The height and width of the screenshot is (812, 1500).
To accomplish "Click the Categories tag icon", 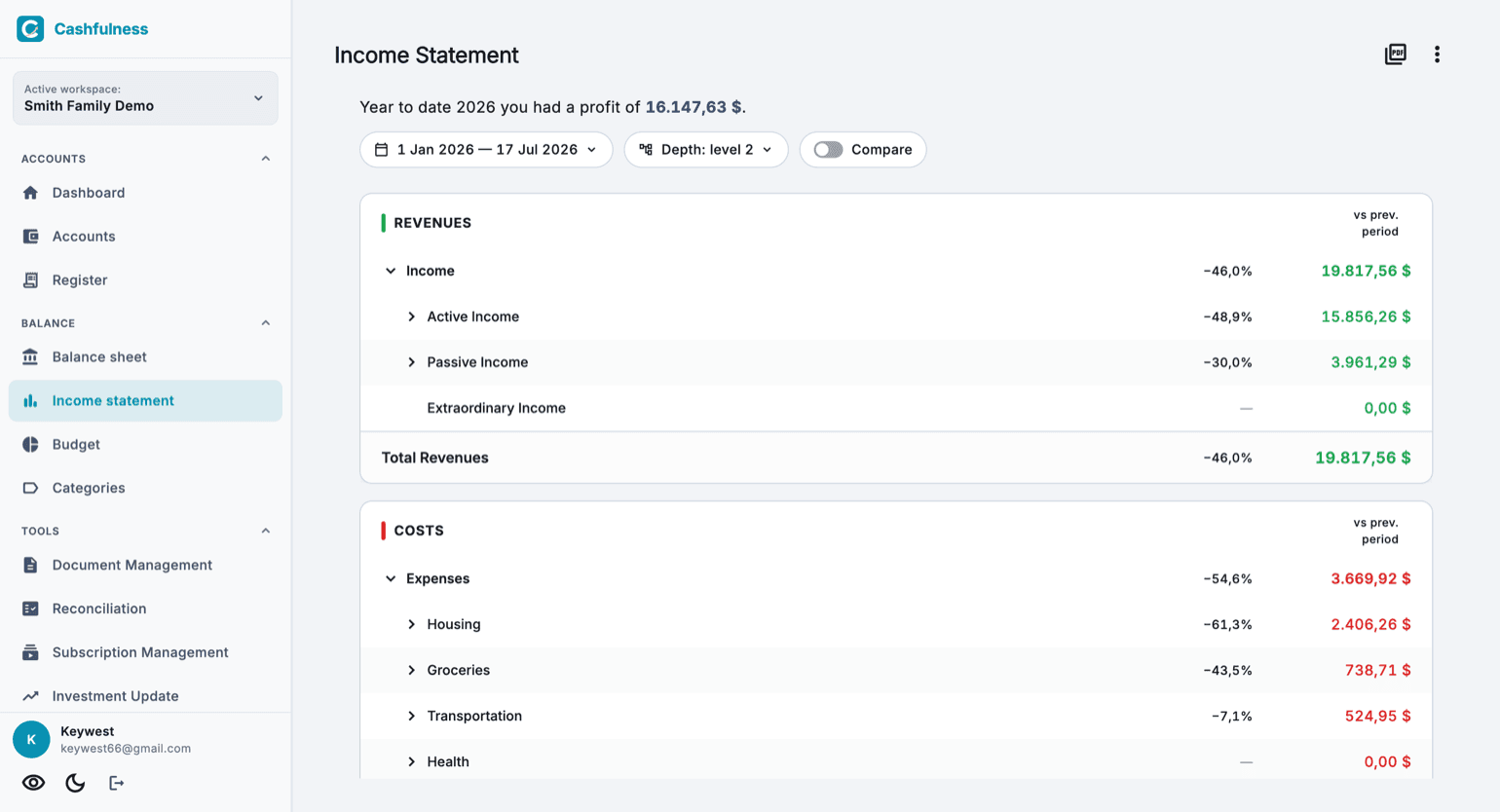I will [30, 488].
